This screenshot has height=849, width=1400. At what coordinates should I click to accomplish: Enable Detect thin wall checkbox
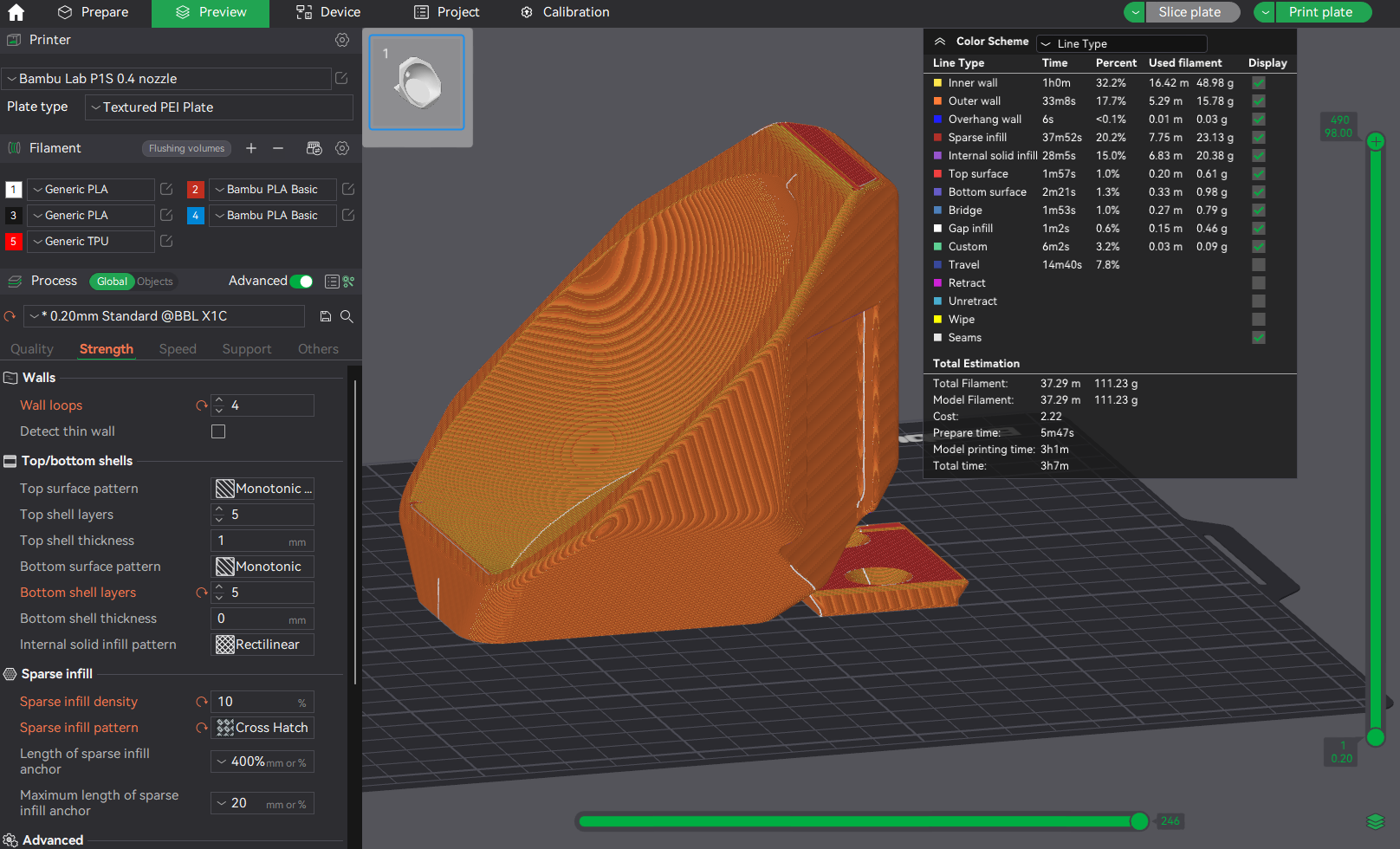click(x=218, y=431)
